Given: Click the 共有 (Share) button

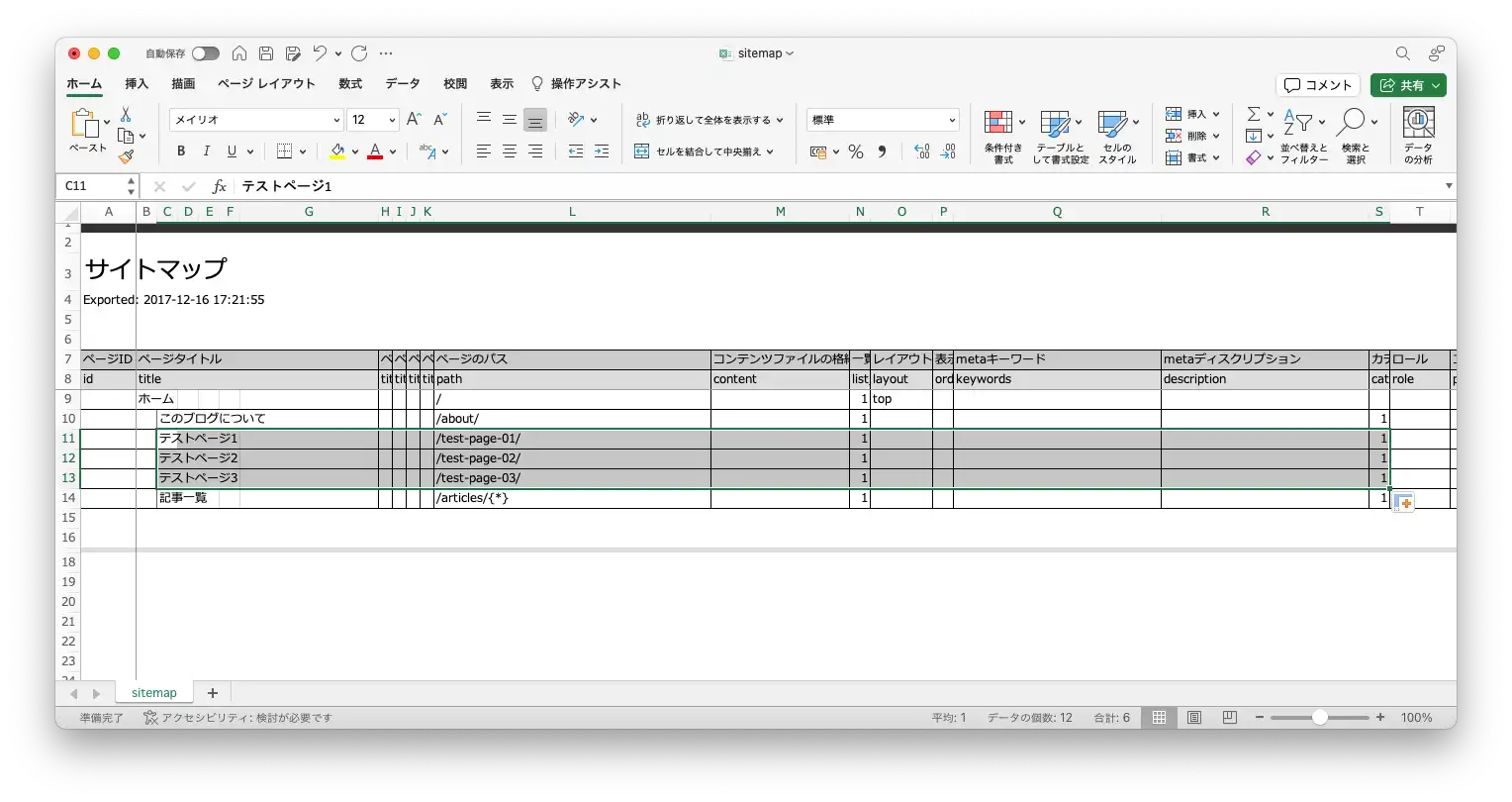Looking at the screenshot, I should 1407,85.
